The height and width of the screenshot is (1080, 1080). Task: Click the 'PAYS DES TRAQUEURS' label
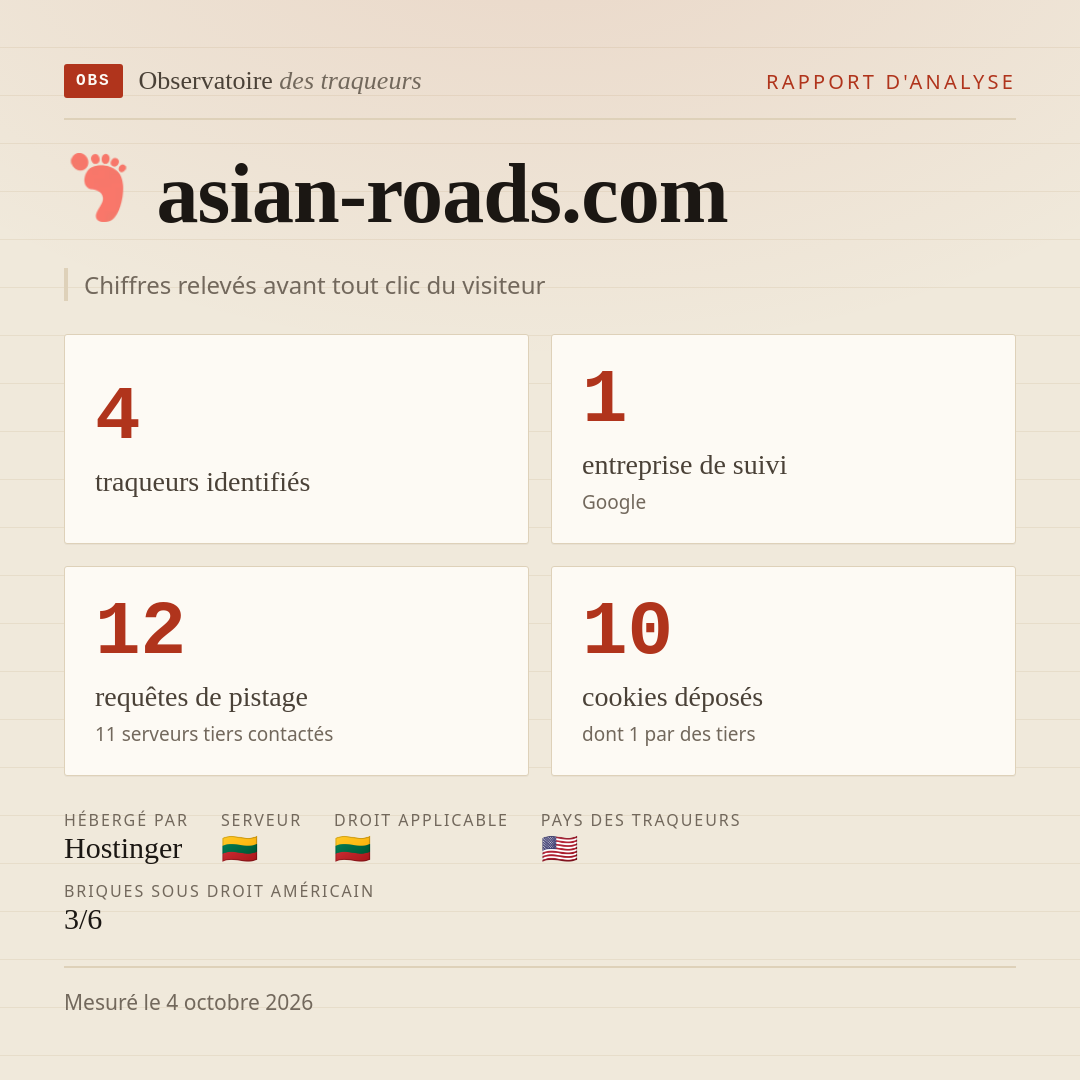tap(641, 820)
